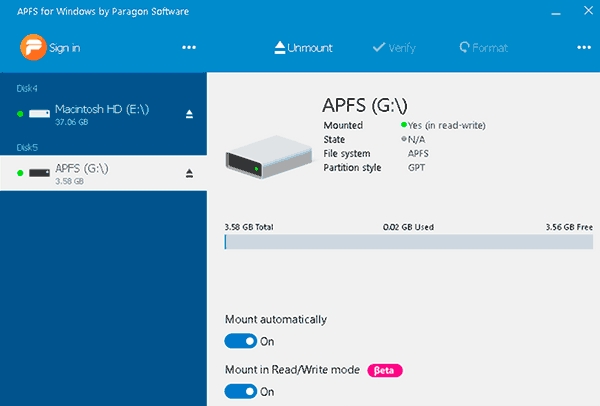This screenshot has height=406, width=600.
Task: Click the disk usage capacity bar
Action: [408, 241]
